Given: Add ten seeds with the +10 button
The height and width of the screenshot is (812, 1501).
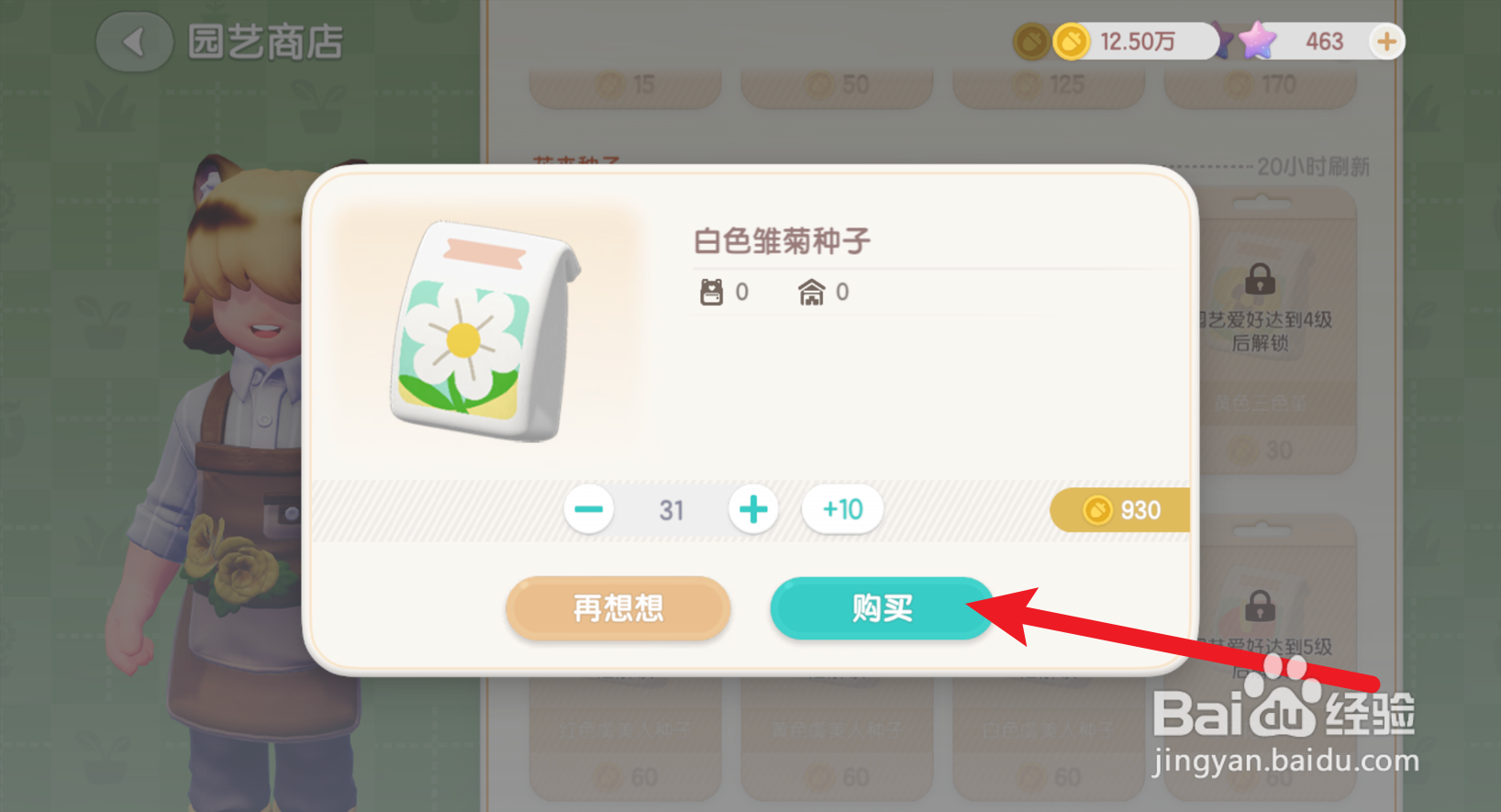Looking at the screenshot, I should click(842, 509).
